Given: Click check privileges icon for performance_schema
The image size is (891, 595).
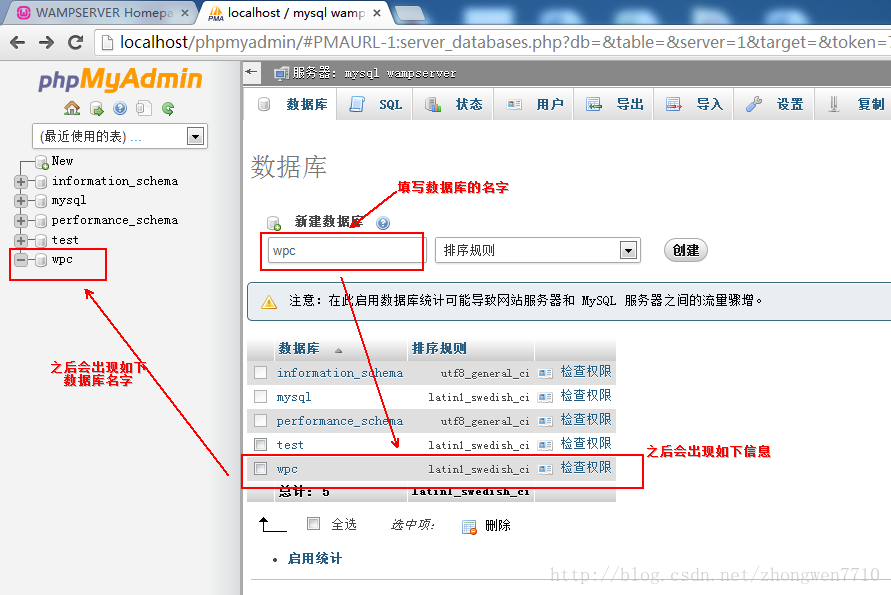Looking at the screenshot, I should tap(546, 421).
